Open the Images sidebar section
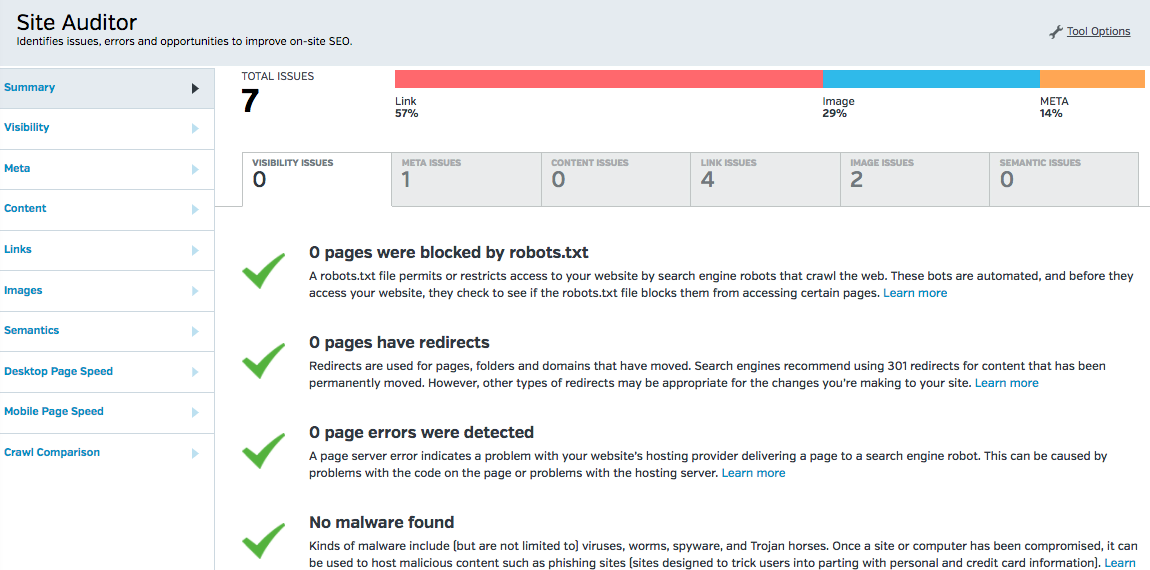 point(107,291)
